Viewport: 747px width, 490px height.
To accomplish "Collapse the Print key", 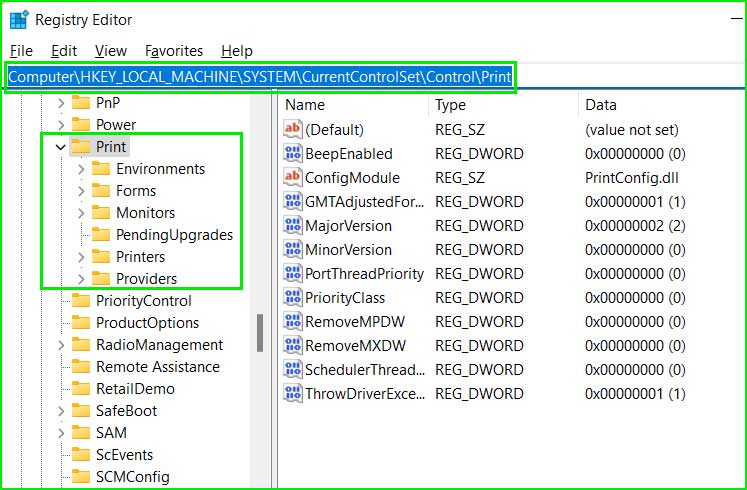I will coord(61,147).
